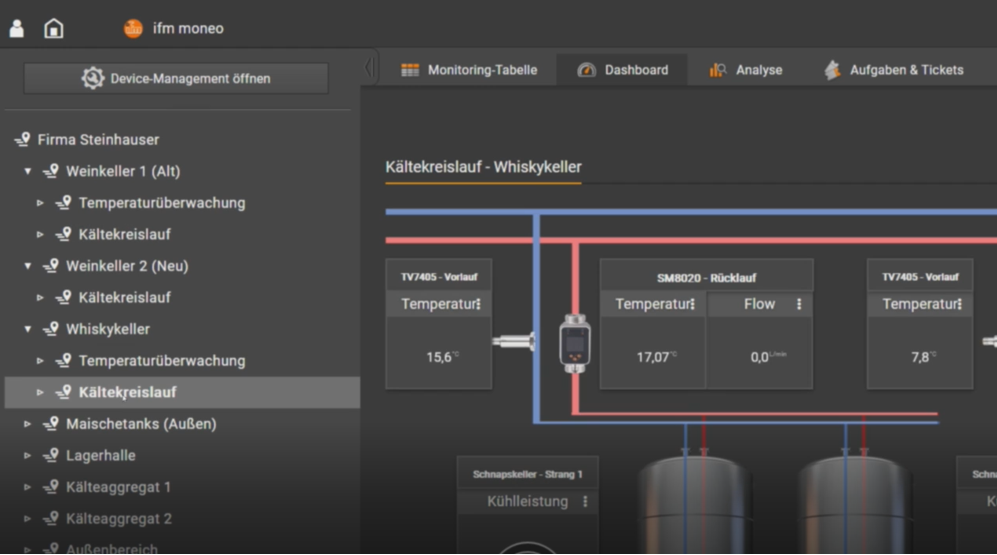This screenshot has width=997, height=555.
Task: Collapse the Whiskykeller tree node
Action: pyautogui.click(x=28, y=329)
